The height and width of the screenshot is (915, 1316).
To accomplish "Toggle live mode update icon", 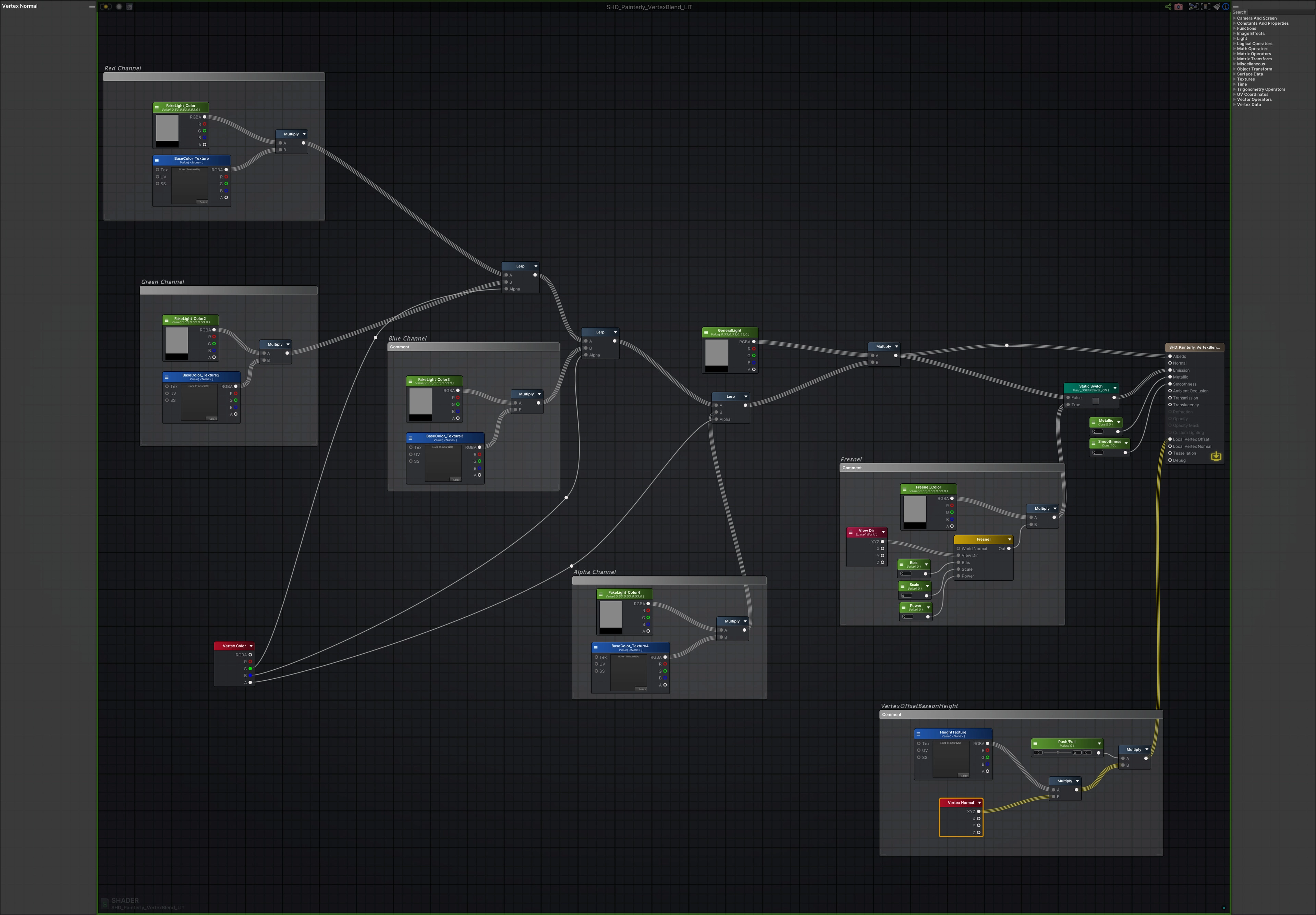I will coord(106,7).
